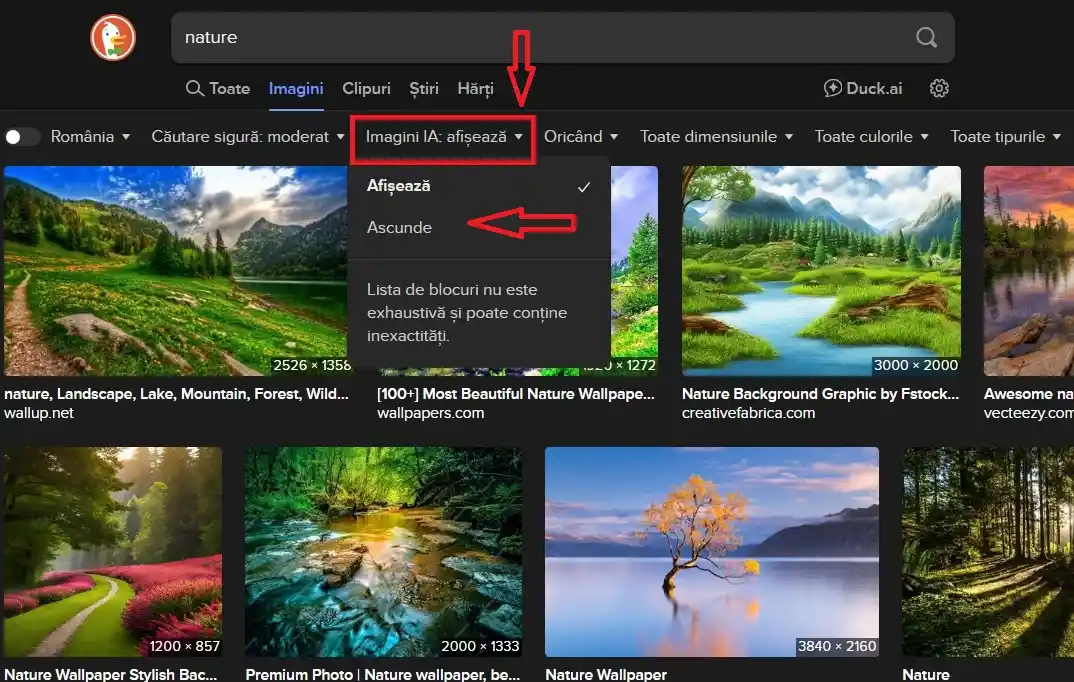The height and width of the screenshot is (682, 1074).
Task: Switch to the Clipuri tab
Action: tap(366, 89)
